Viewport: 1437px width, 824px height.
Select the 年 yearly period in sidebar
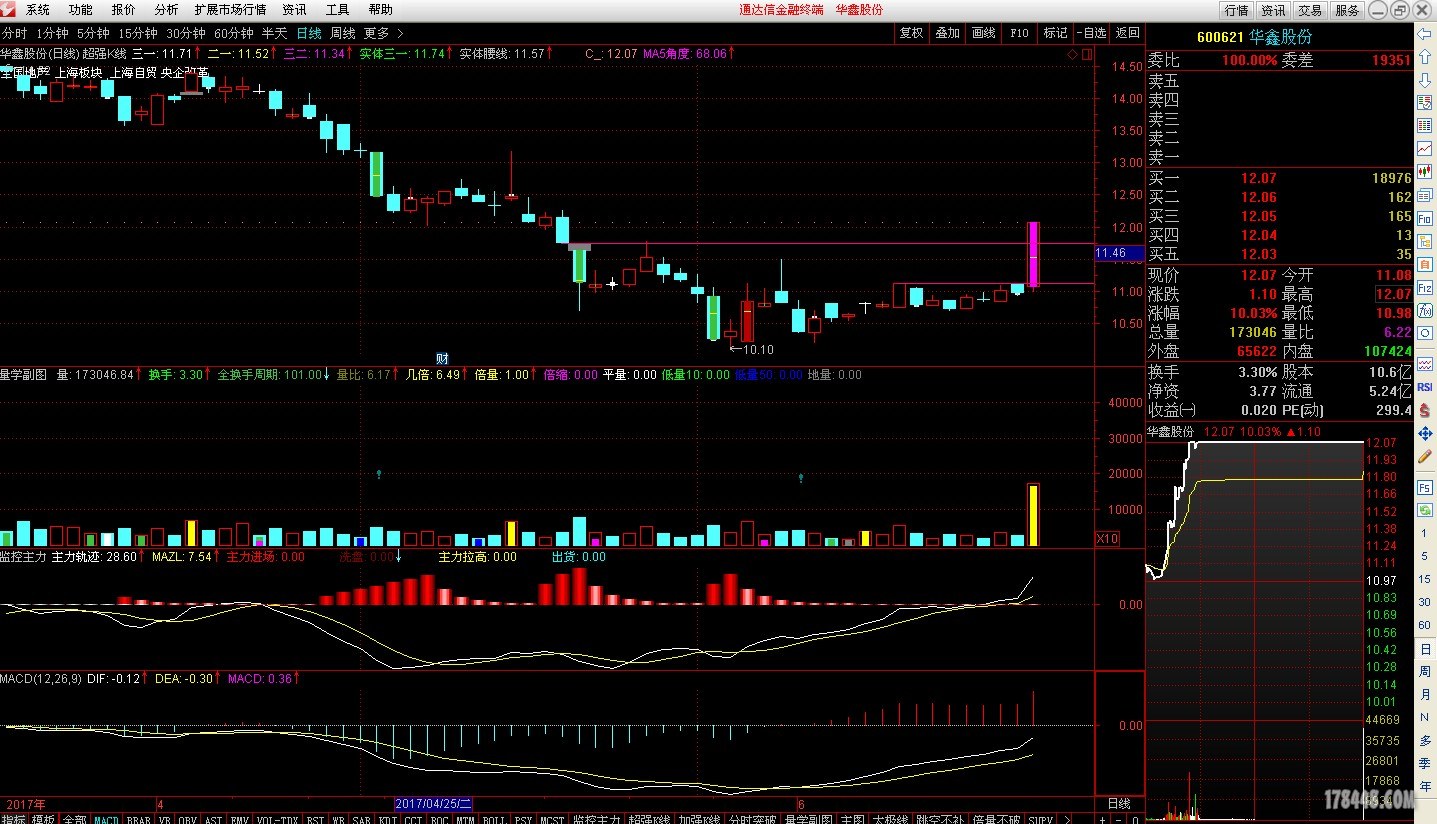point(1425,787)
